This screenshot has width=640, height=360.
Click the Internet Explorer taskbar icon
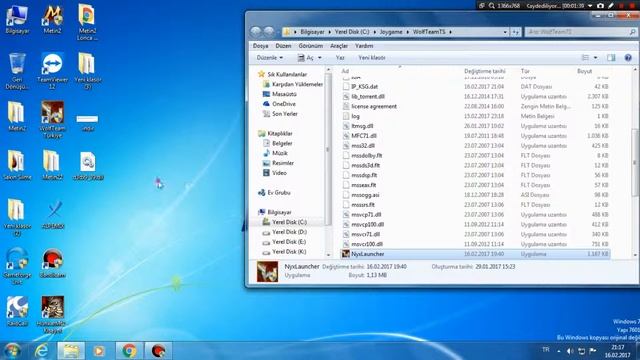tap(41, 351)
